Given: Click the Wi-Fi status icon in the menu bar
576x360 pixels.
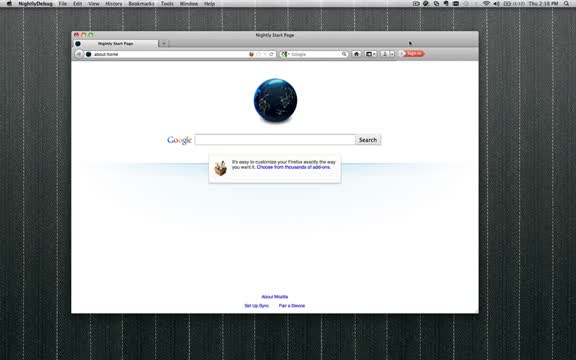Looking at the screenshot, I should point(486,4).
